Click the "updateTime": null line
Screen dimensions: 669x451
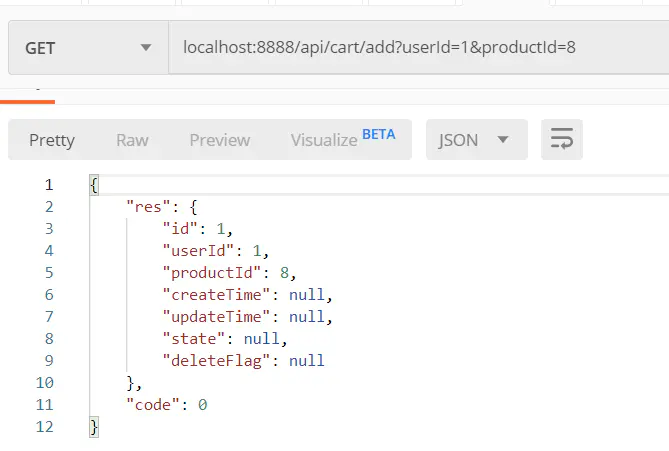click(247, 317)
